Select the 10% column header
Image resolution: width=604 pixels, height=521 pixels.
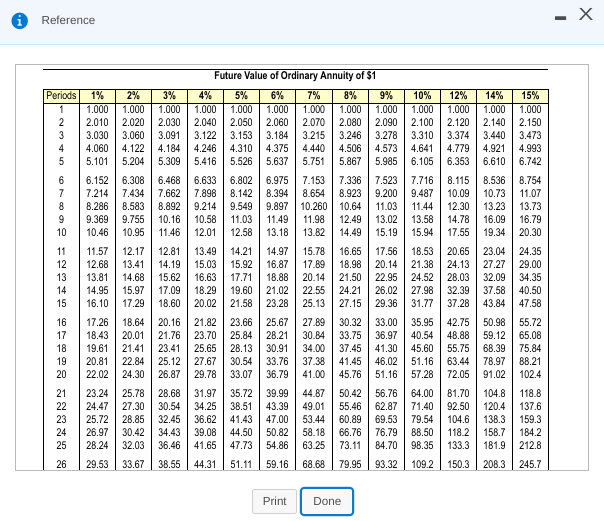coord(422,95)
